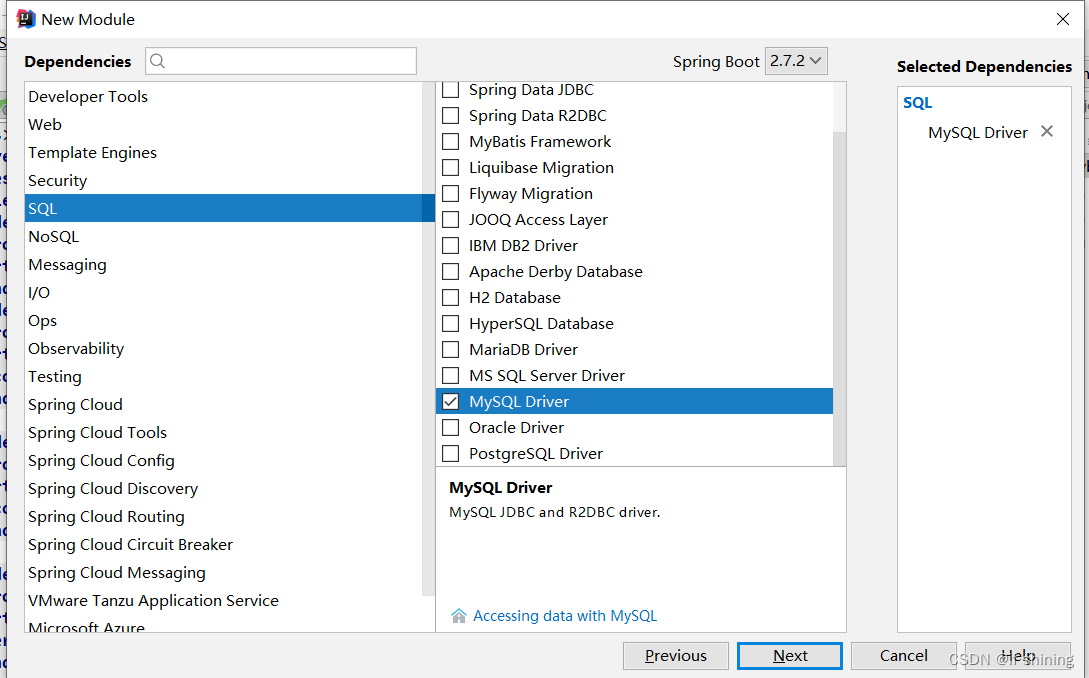Select the Web category
This screenshot has height=678, width=1089.
coord(45,124)
